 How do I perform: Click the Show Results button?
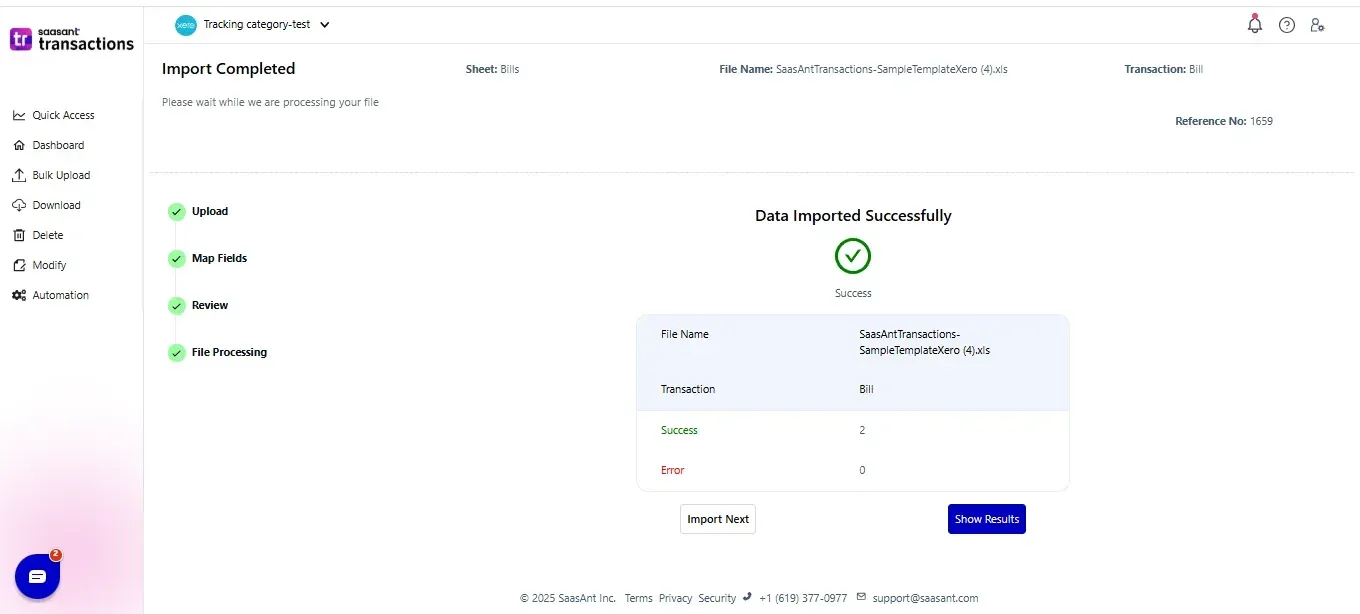coord(987,519)
